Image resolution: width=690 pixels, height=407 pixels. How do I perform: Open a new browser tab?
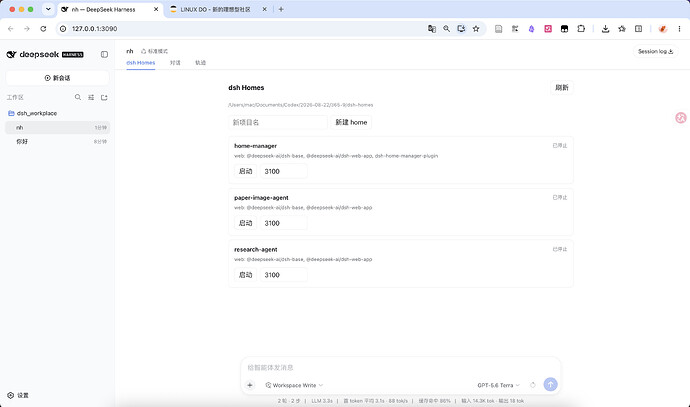[281, 9]
